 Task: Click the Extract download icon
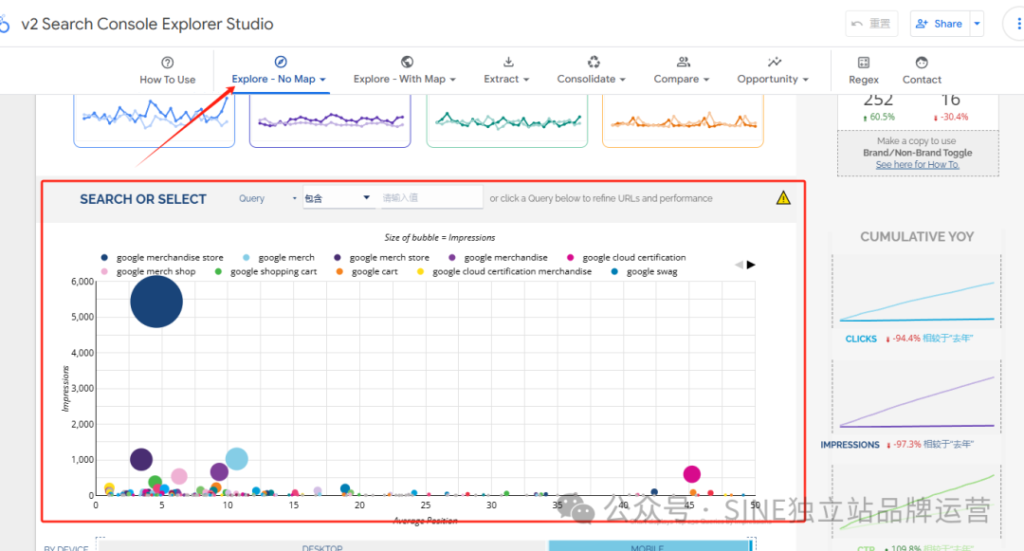click(508, 62)
